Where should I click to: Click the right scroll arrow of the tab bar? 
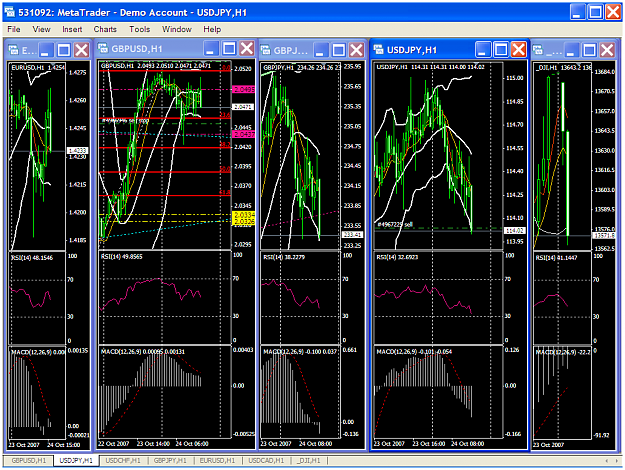click(617, 460)
